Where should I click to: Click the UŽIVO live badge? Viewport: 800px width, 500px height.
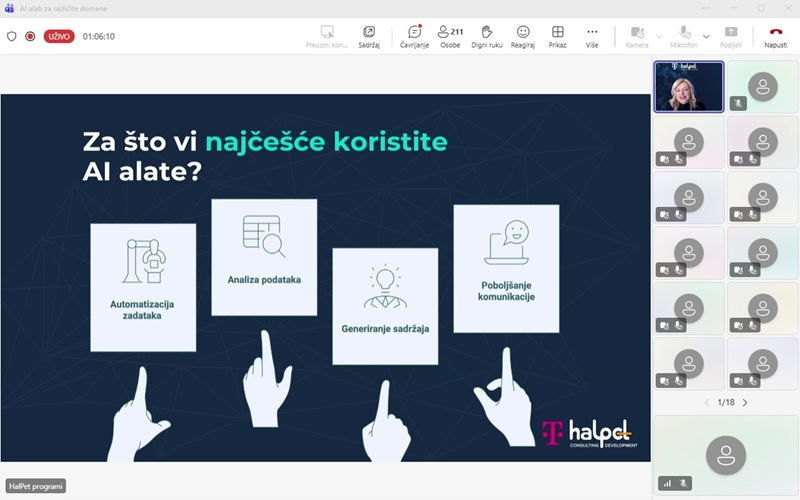coord(59,36)
